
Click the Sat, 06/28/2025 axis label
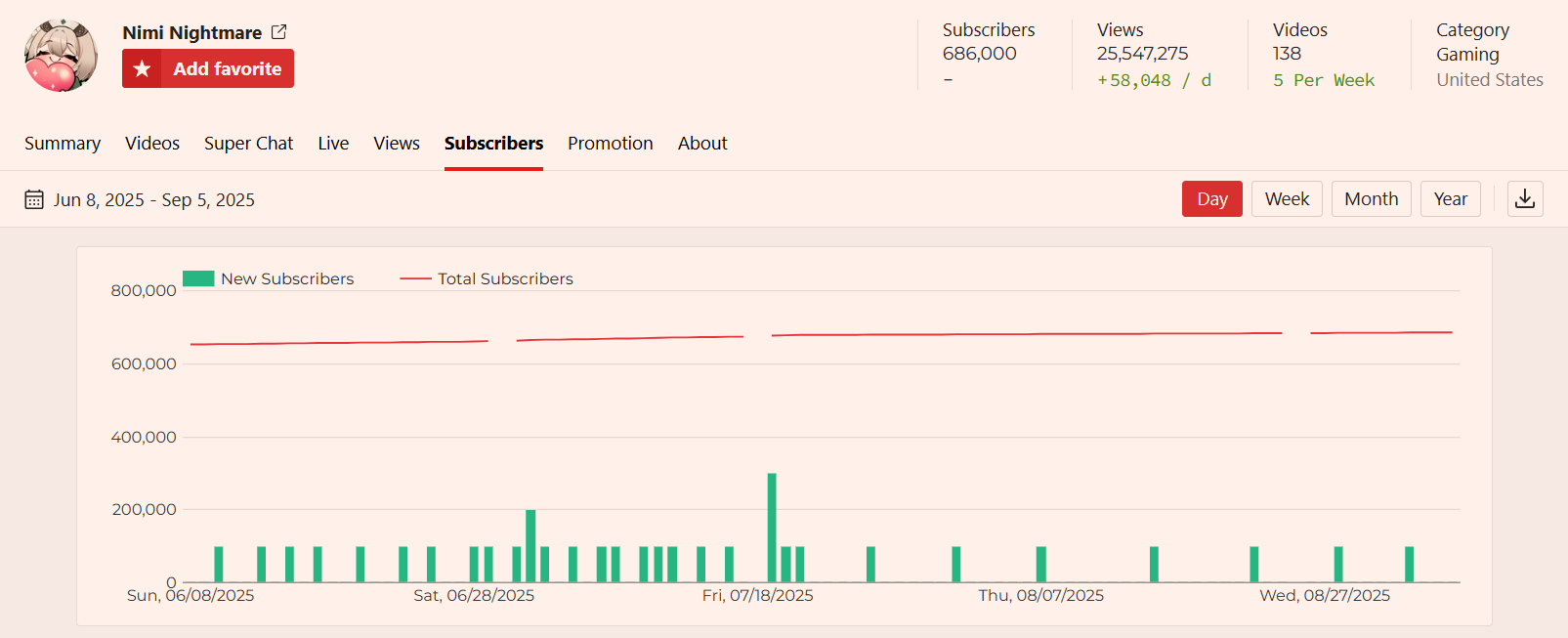click(x=474, y=595)
